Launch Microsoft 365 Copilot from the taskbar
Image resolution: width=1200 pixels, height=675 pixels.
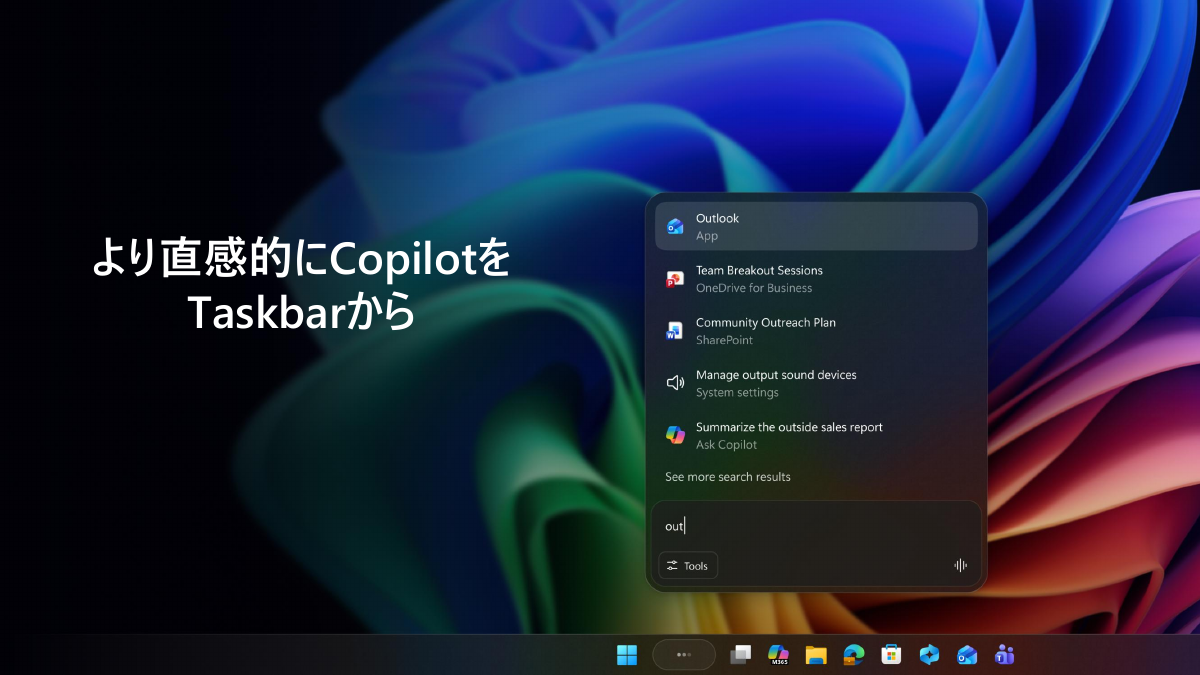tap(779, 655)
